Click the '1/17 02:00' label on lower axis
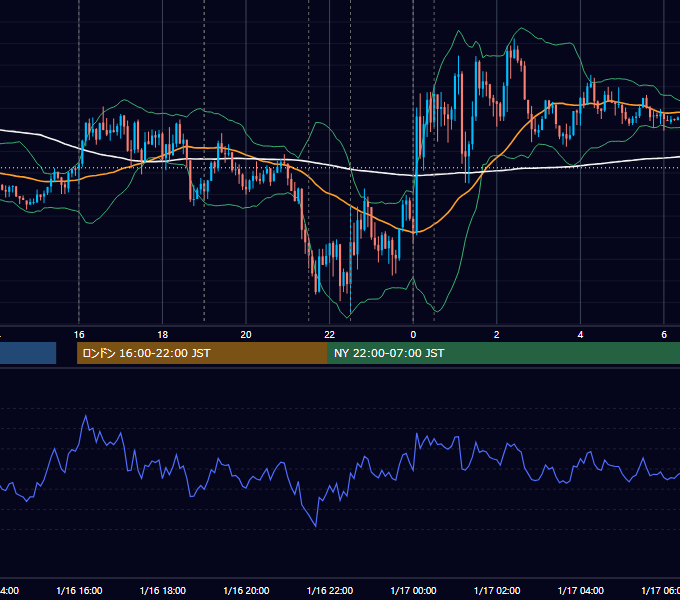This screenshot has width=680, height=600. [x=497, y=591]
